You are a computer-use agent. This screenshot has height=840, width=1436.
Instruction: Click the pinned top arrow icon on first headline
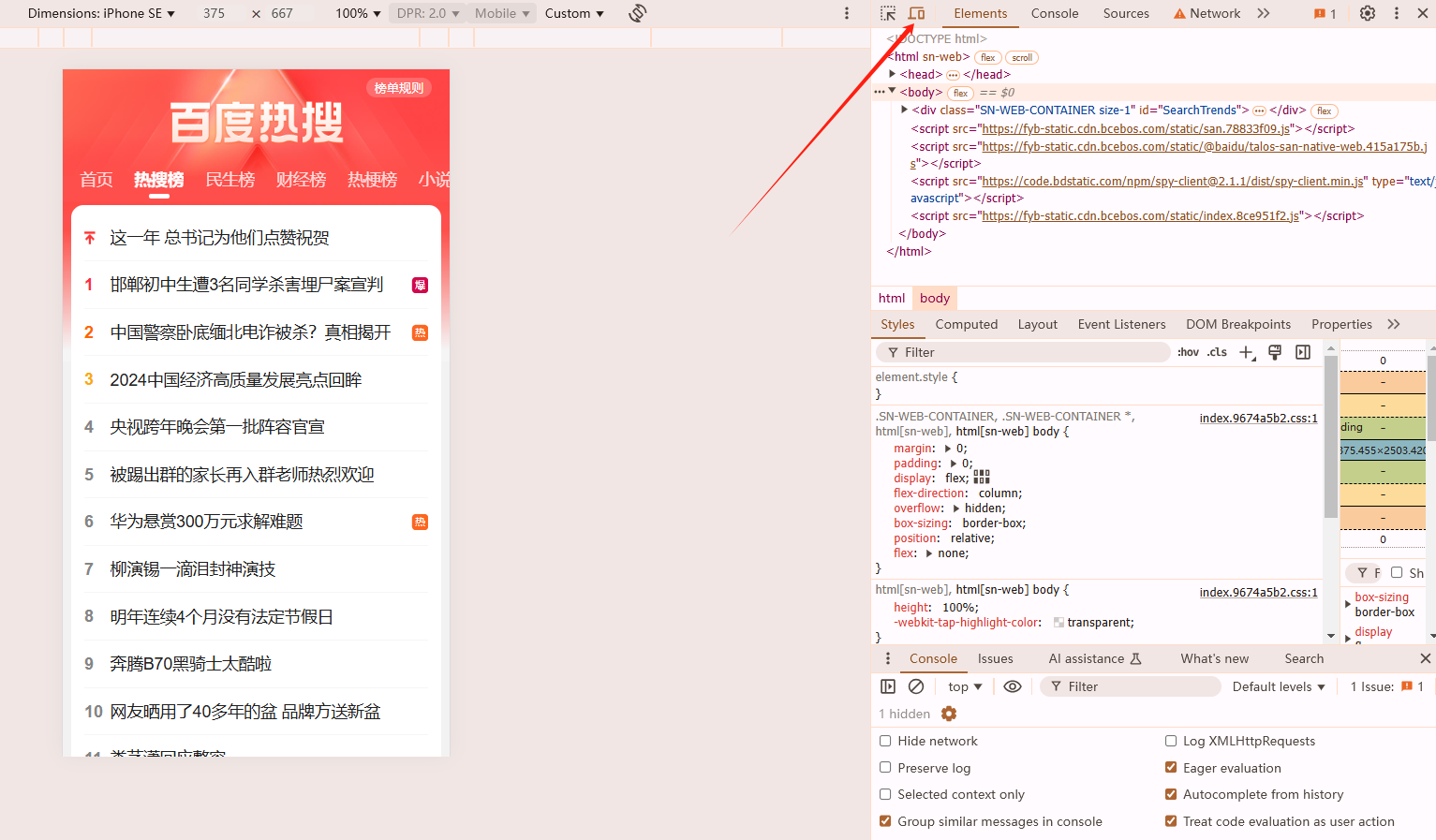coord(90,238)
